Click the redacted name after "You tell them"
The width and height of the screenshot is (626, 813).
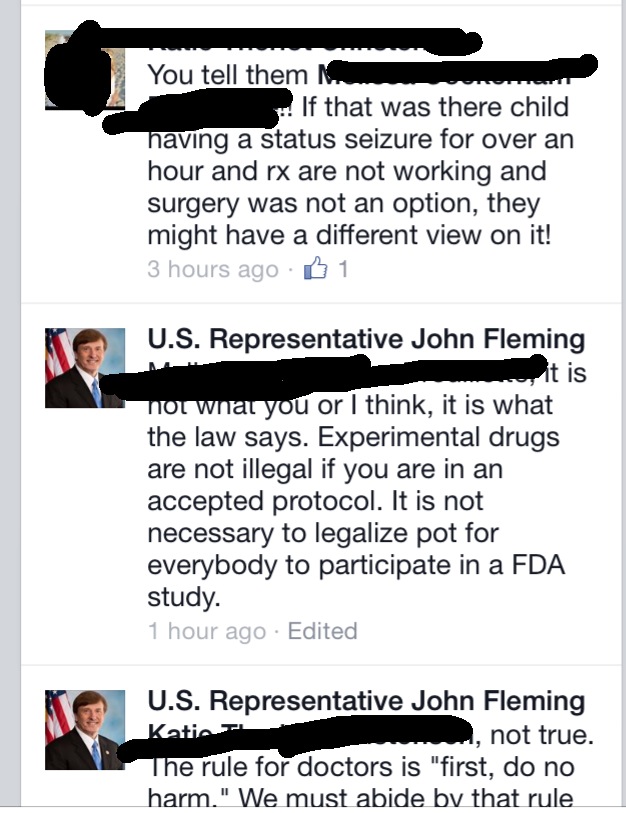pyautogui.click(x=450, y=74)
